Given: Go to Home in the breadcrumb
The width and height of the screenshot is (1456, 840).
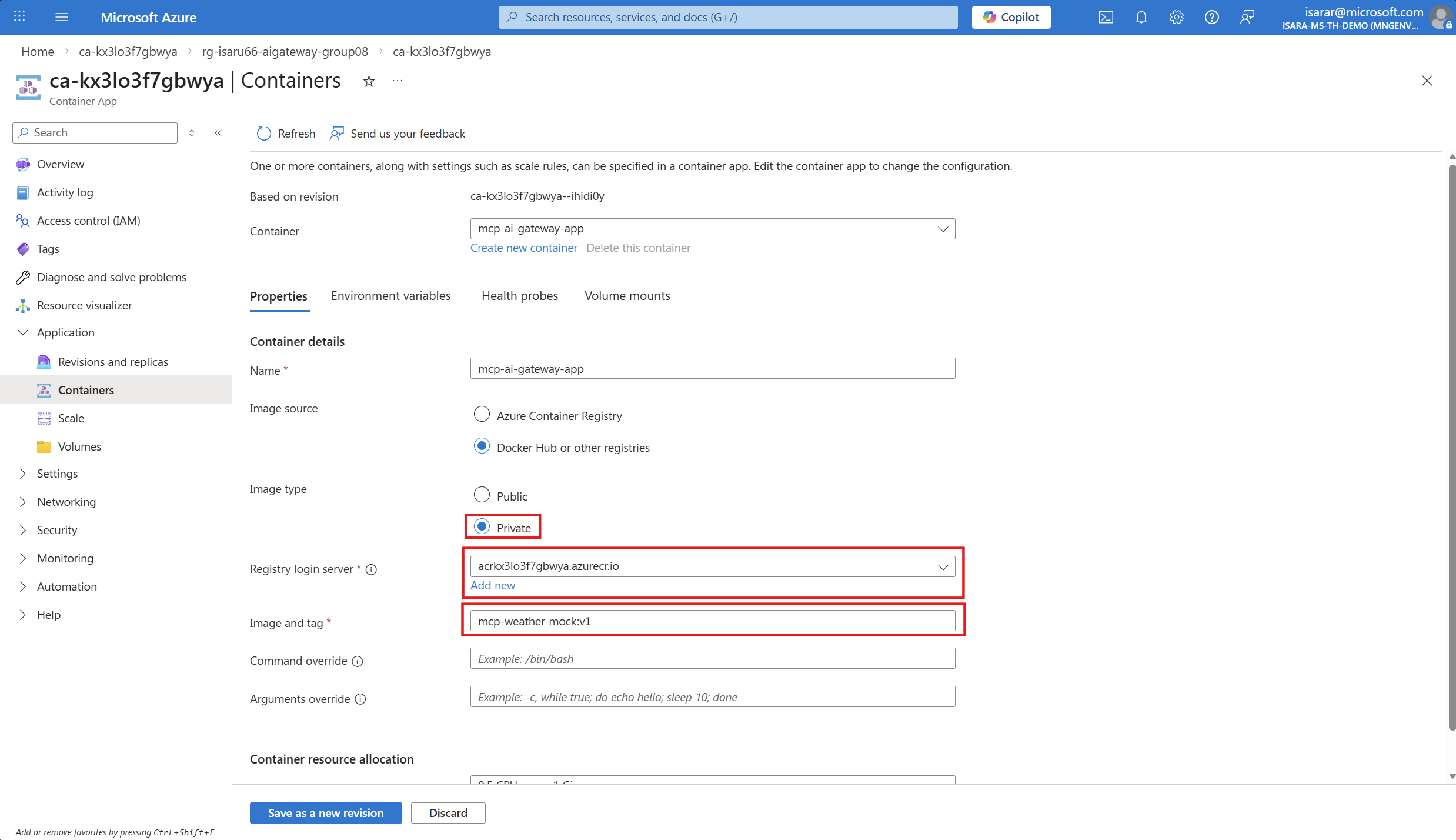Looking at the screenshot, I should (38, 51).
